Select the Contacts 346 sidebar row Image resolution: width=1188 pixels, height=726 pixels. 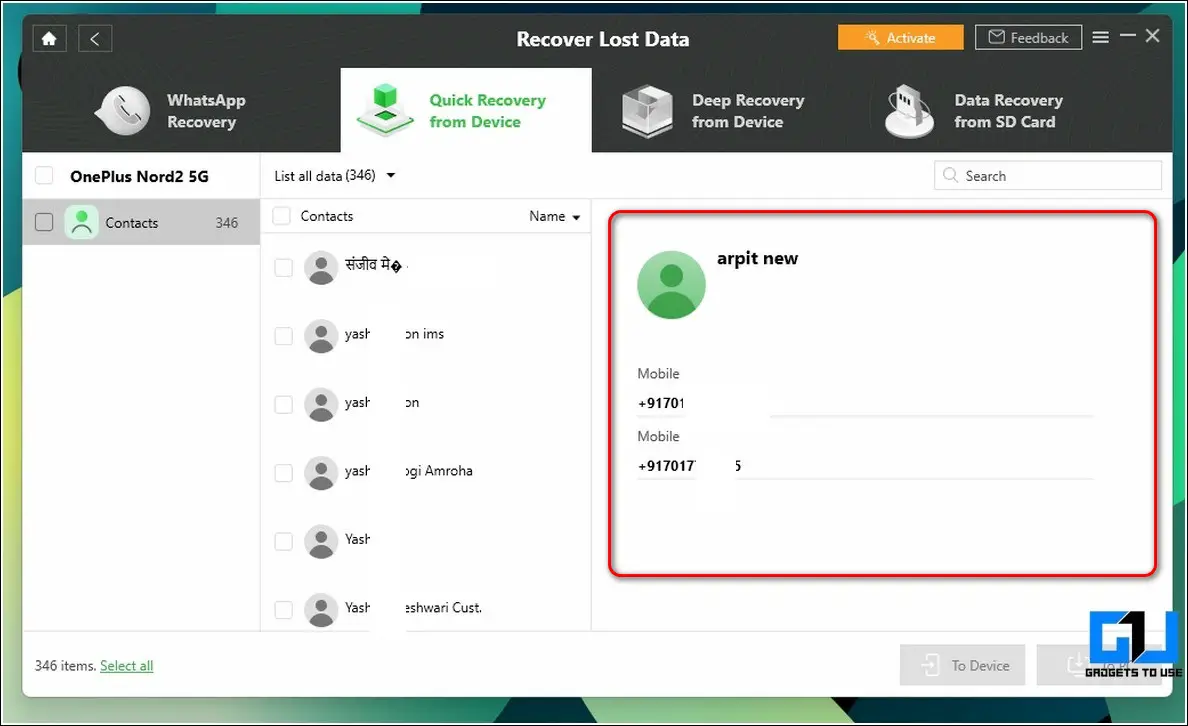pos(141,222)
